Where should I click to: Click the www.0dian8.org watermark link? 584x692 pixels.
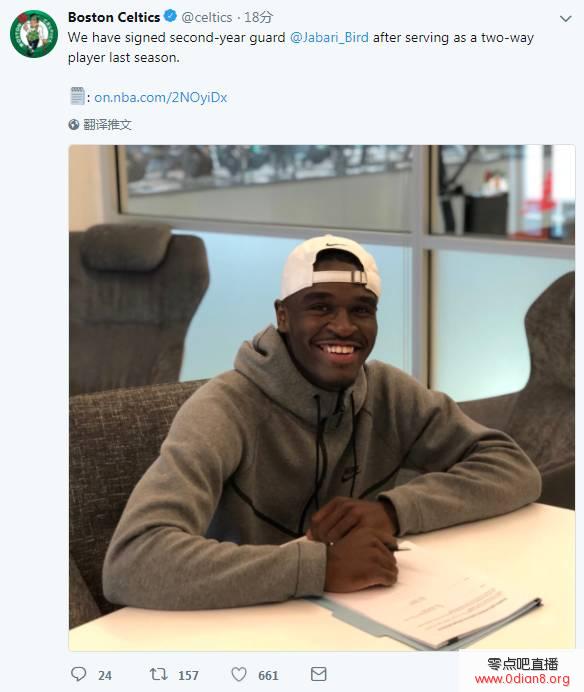[x=522, y=679]
